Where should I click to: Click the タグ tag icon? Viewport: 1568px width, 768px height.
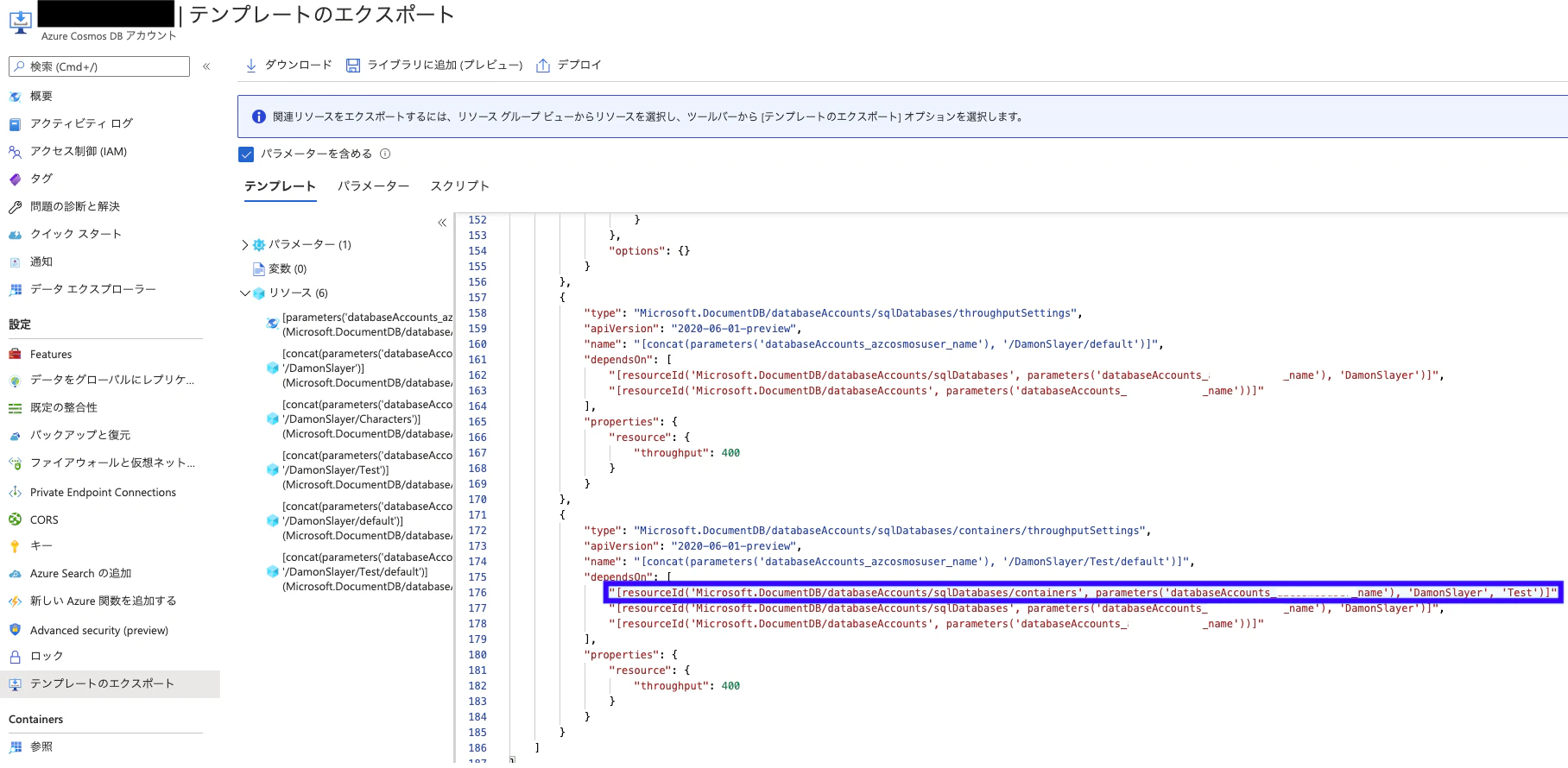click(x=15, y=179)
